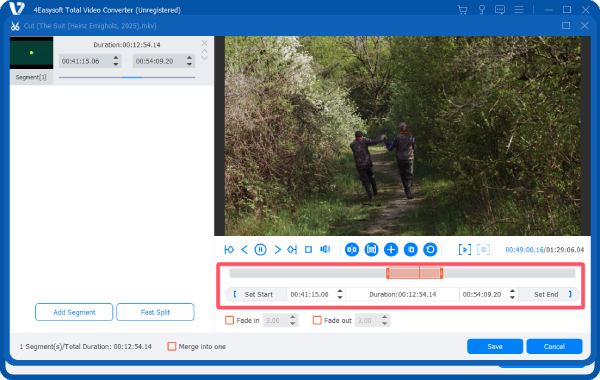600x380 pixels.
Task: Maximize the Cut dialog window
Action: [x=566, y=26]
